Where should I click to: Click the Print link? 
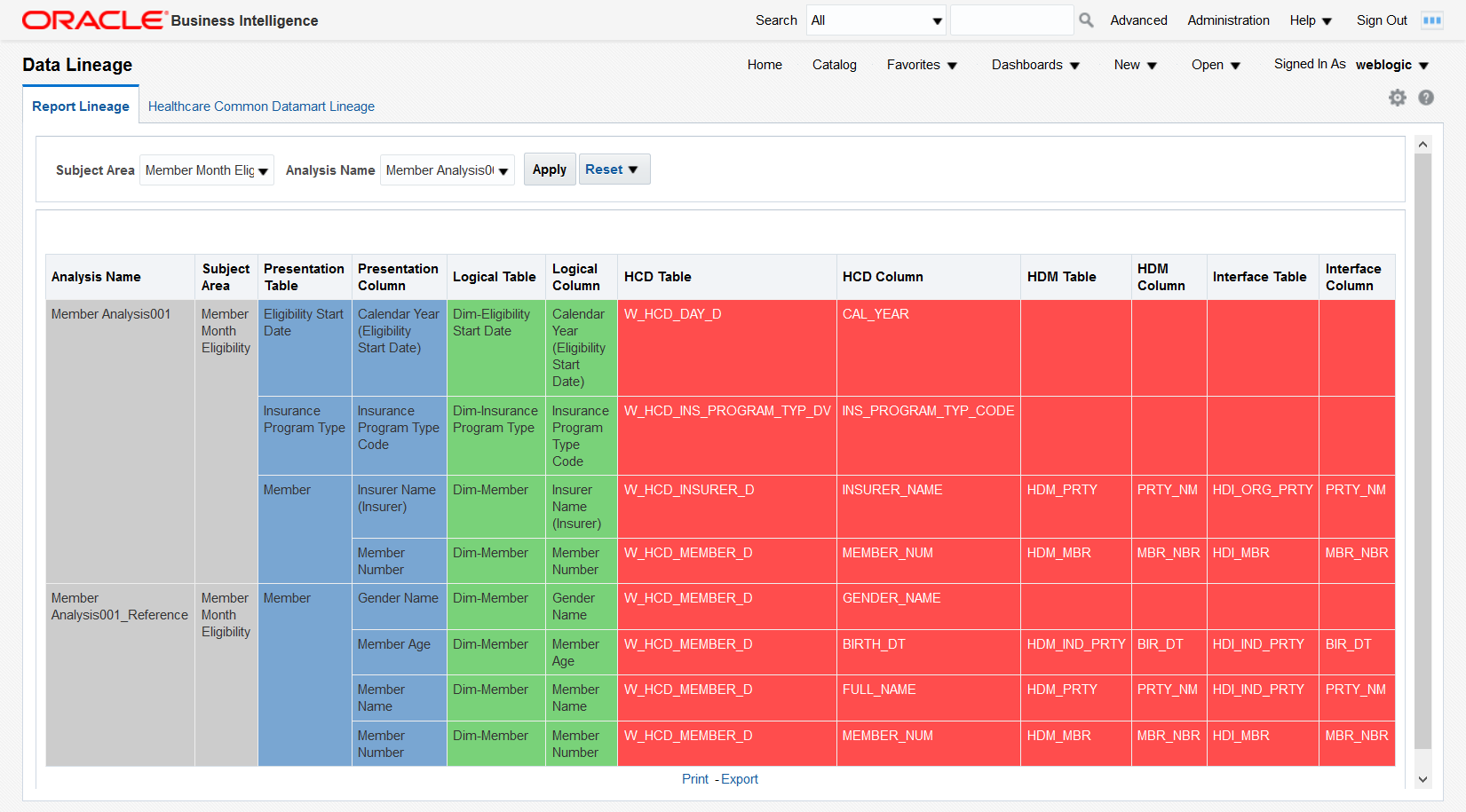(695, 779)
